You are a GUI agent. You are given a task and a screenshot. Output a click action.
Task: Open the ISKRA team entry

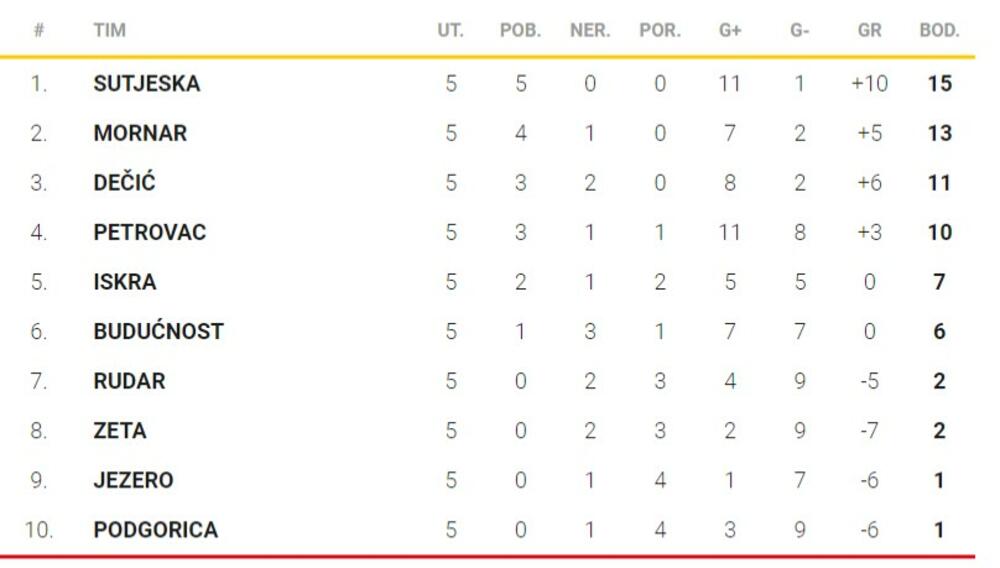[125, 282]
